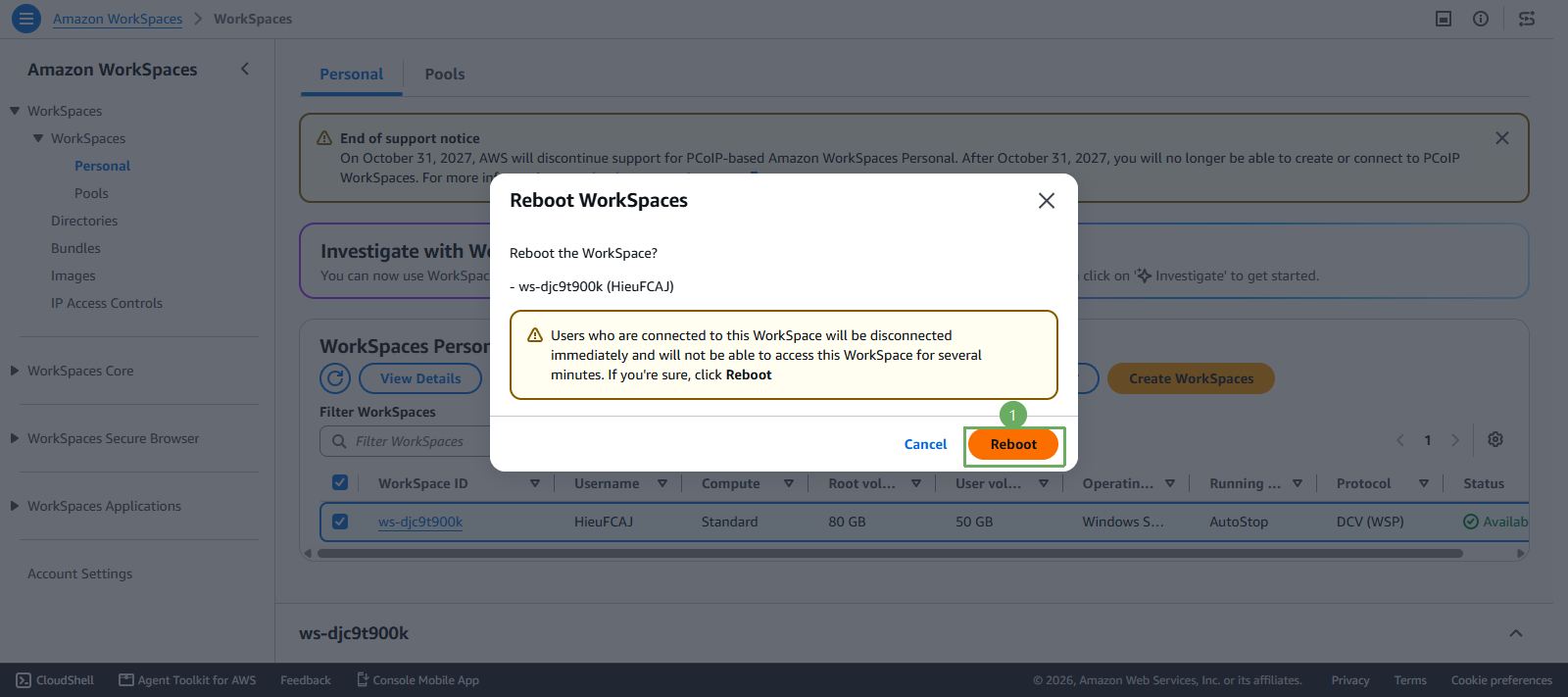Open Account Settings in the sidebar
Screen dimensions: 1568x697
tap(79, 573)
